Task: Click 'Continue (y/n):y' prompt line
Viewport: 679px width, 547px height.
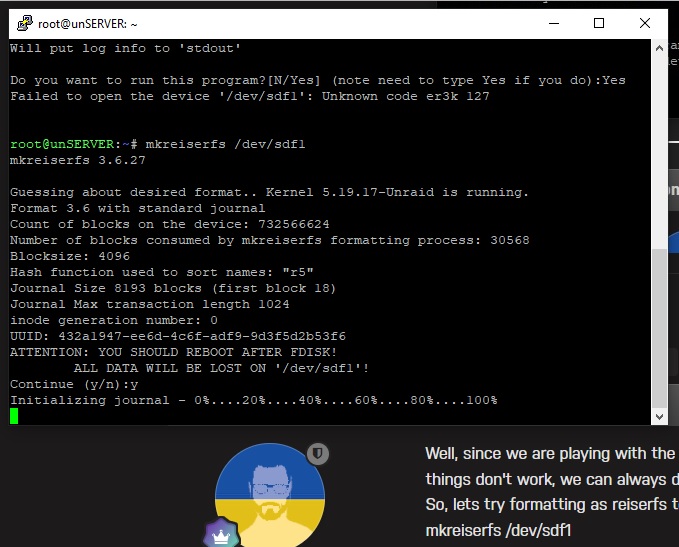Action: (x=74, y=384)
